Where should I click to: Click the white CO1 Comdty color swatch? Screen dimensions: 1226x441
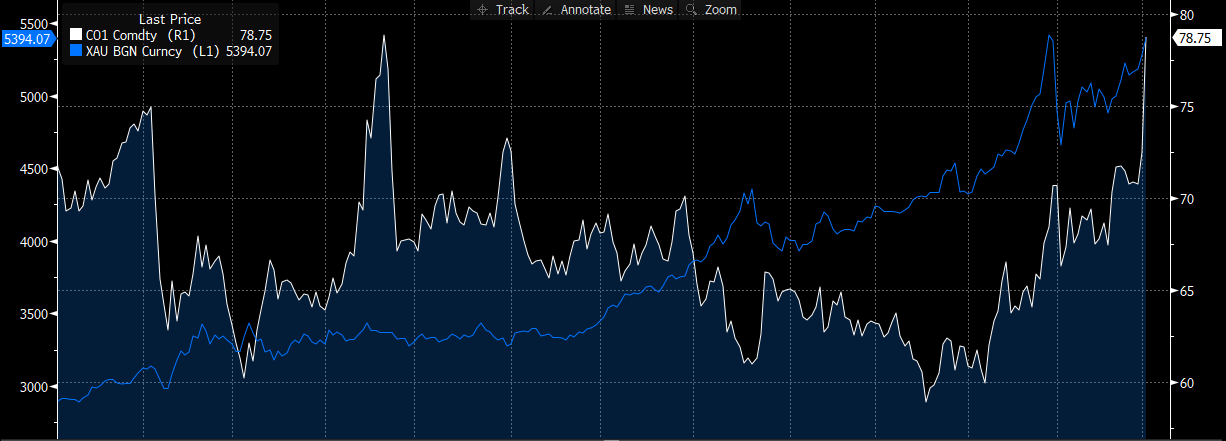click(76, 35)
